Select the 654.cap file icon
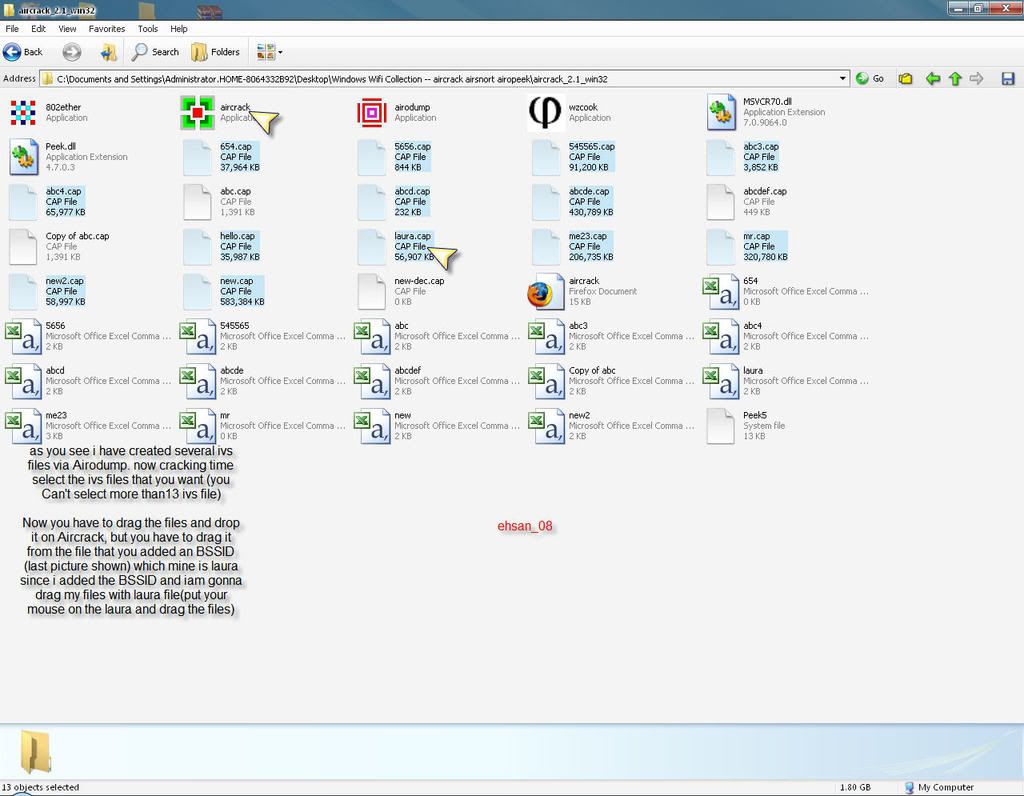This screenshot has height=796, width=1024. click(197, 157)
